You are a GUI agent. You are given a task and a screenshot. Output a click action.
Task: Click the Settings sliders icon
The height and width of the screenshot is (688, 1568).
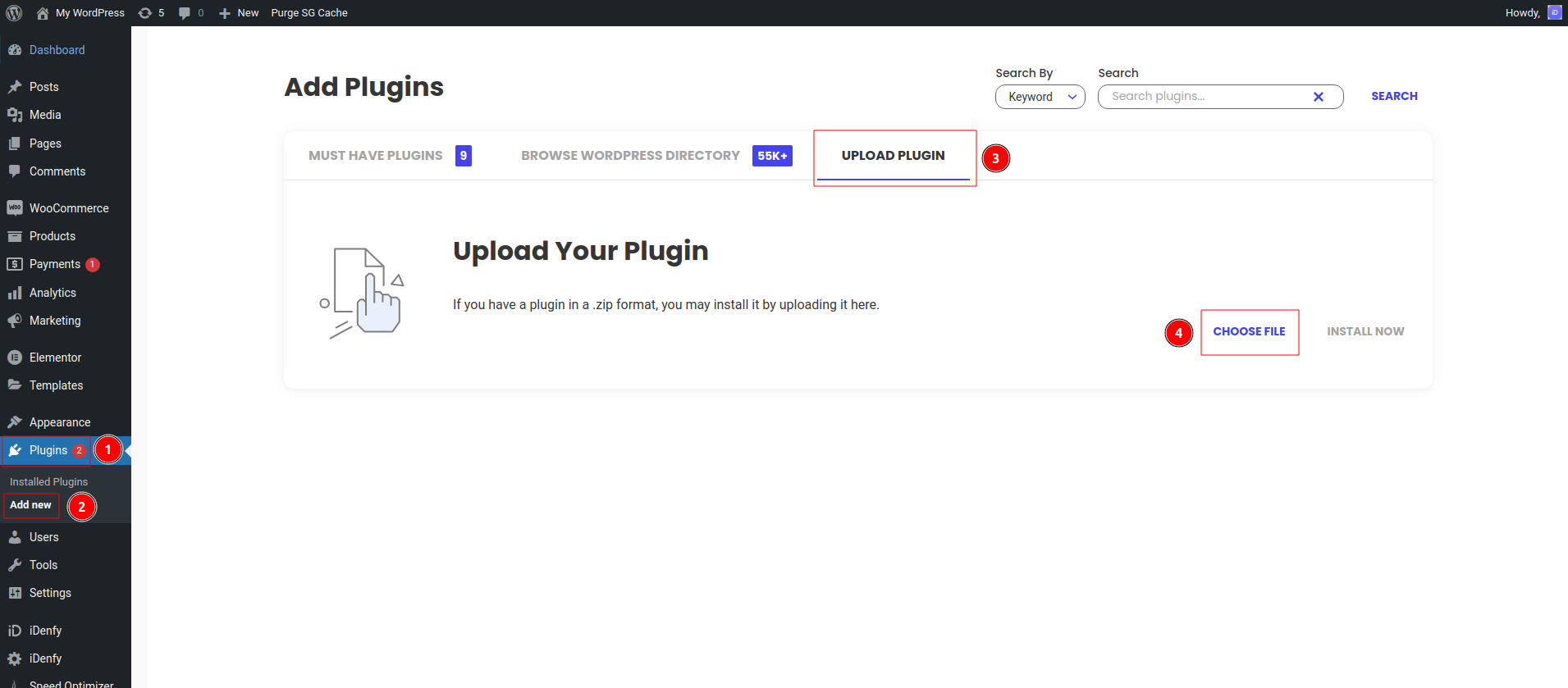click(x=15, y=593)
